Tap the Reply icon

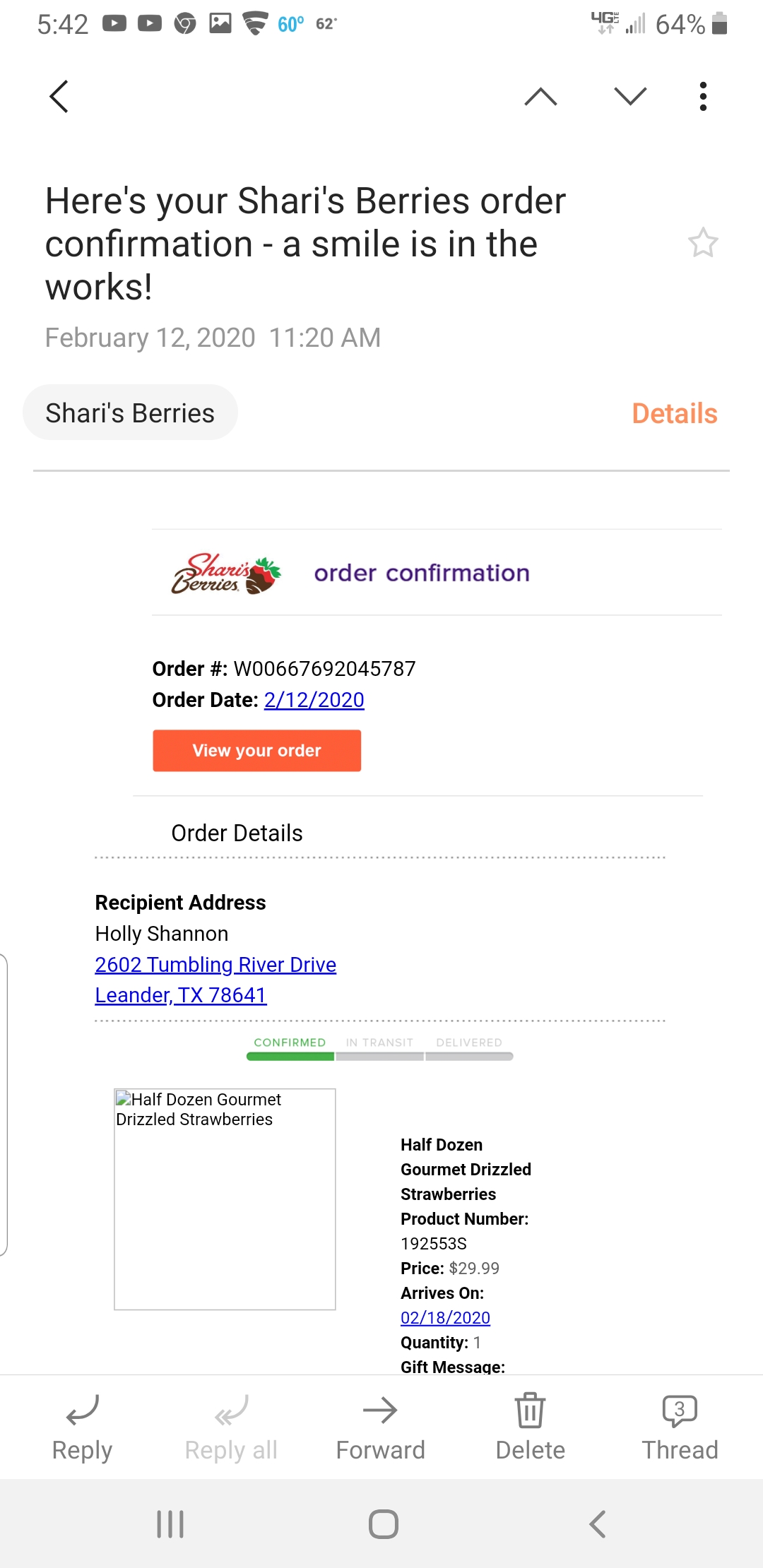coord(81,1427)
